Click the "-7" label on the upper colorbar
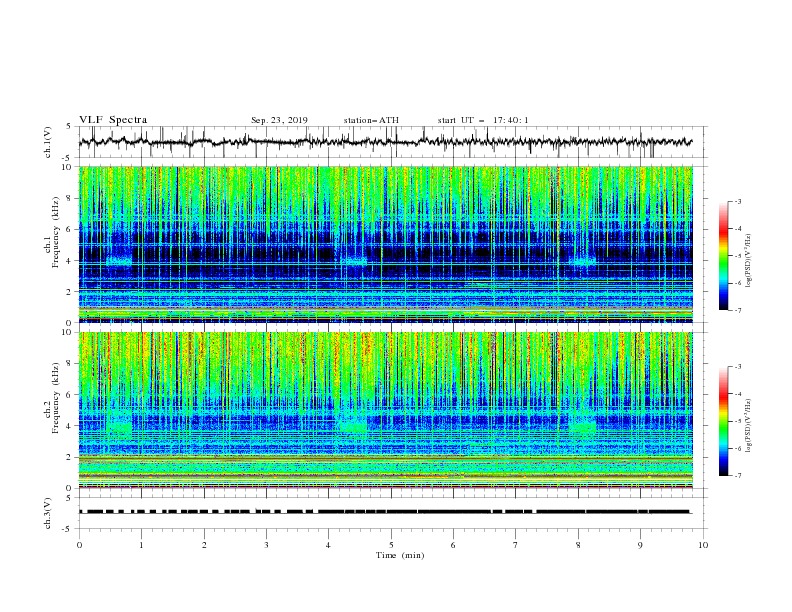792x612 pixels. [x=738, y=310]
